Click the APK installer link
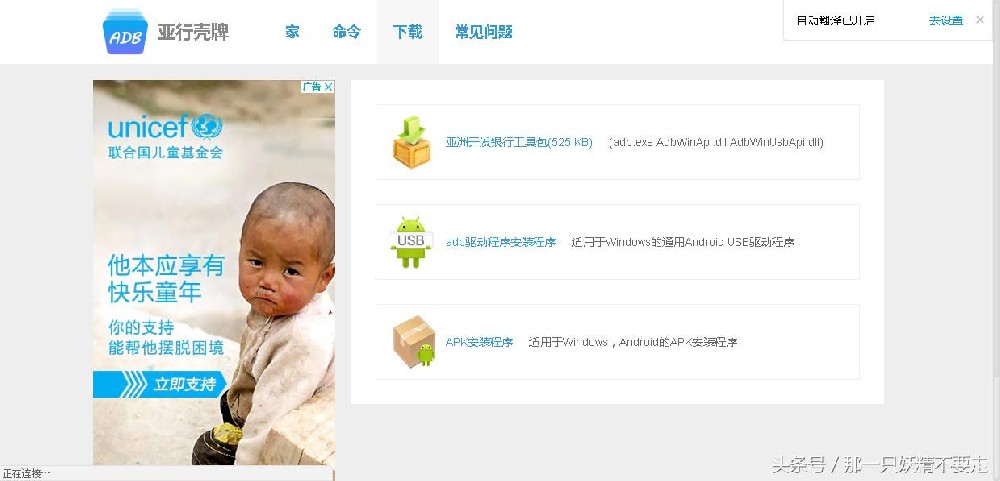 pyautogui.click(x=479, y=342)
